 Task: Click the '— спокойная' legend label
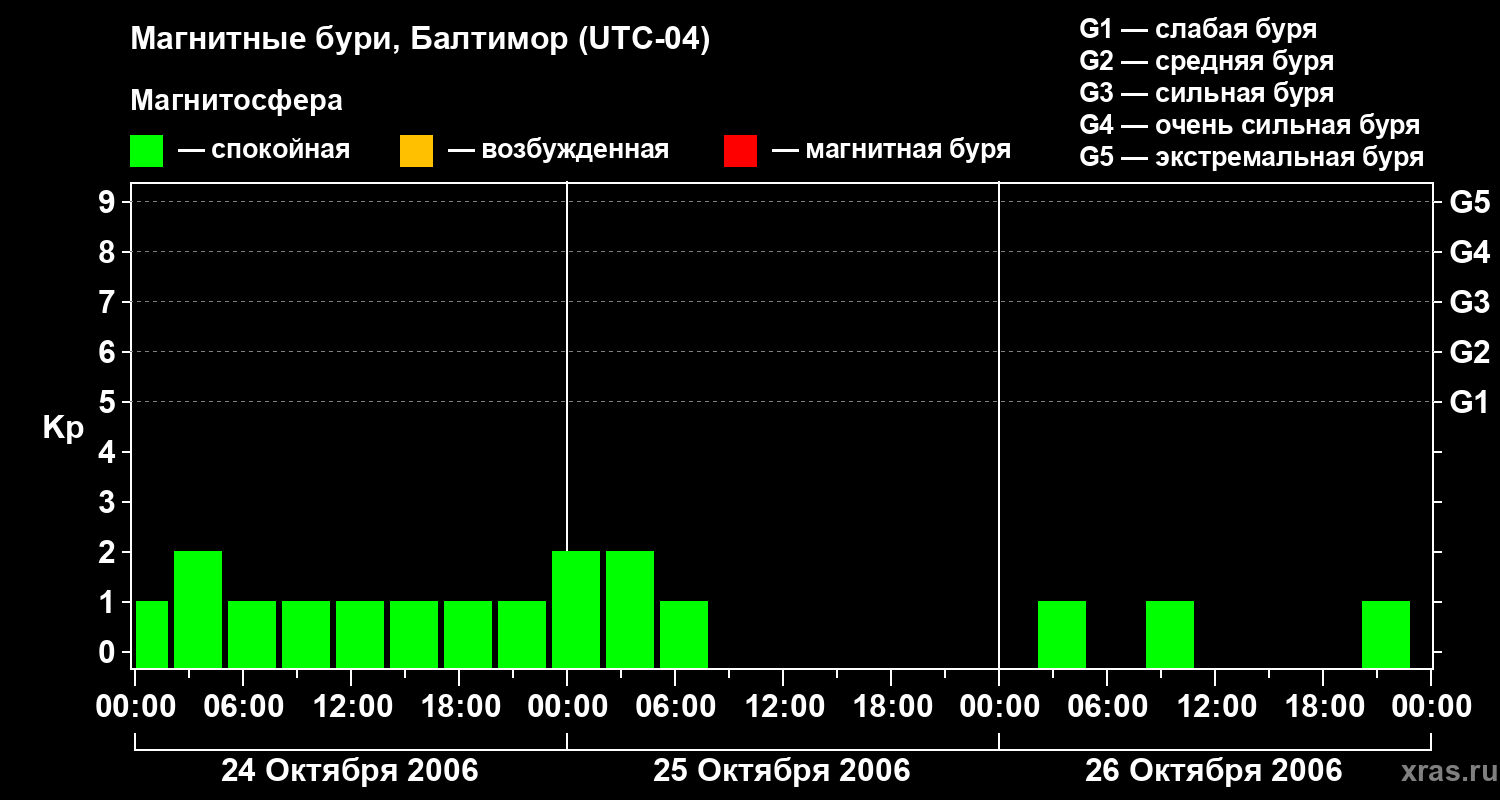tap(264, 150)
